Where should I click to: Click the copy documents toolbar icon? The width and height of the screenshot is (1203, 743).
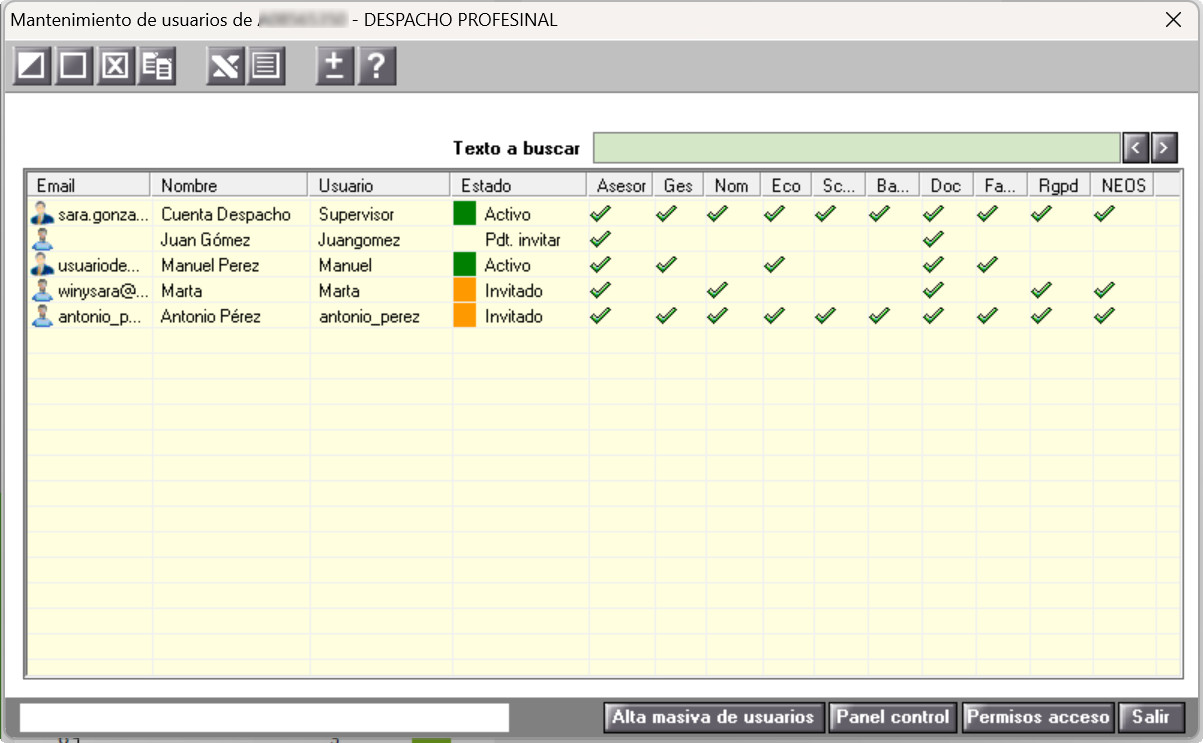[x=157, y=67]
